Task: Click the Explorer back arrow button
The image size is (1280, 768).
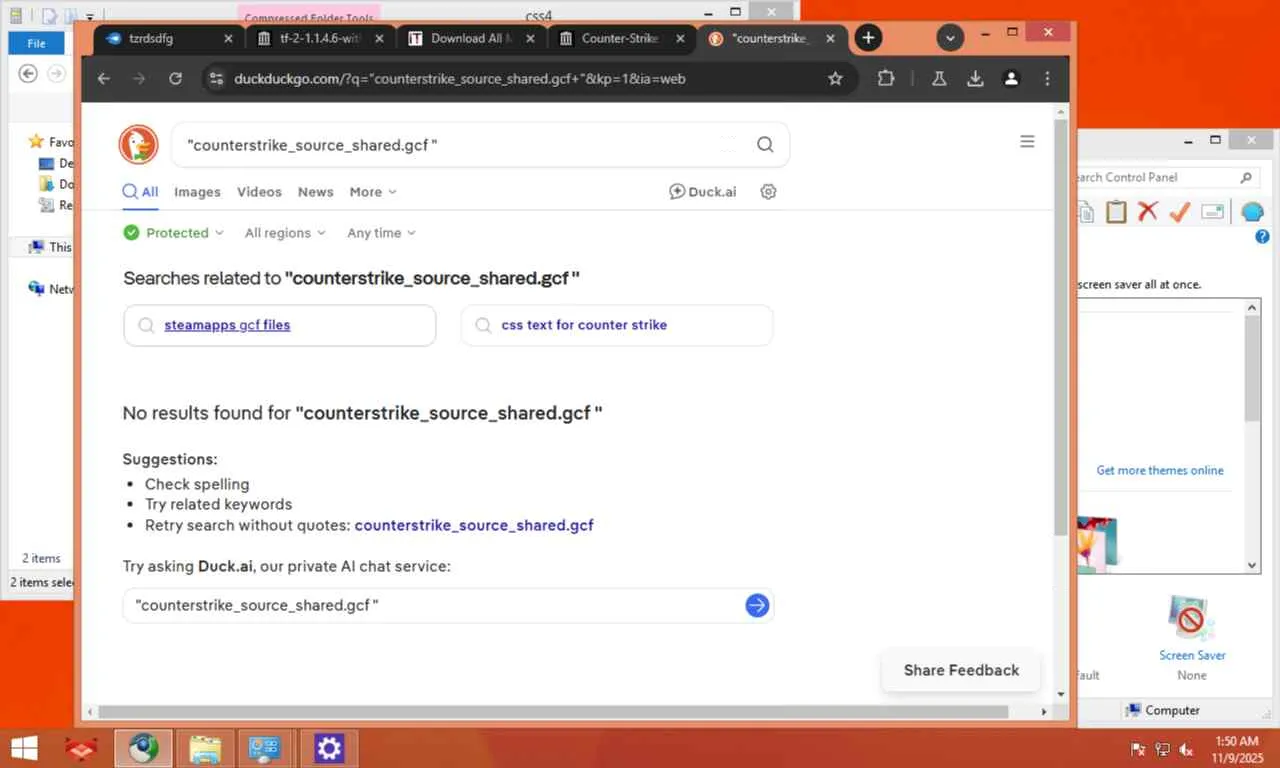Action: (x=28, y=73)
